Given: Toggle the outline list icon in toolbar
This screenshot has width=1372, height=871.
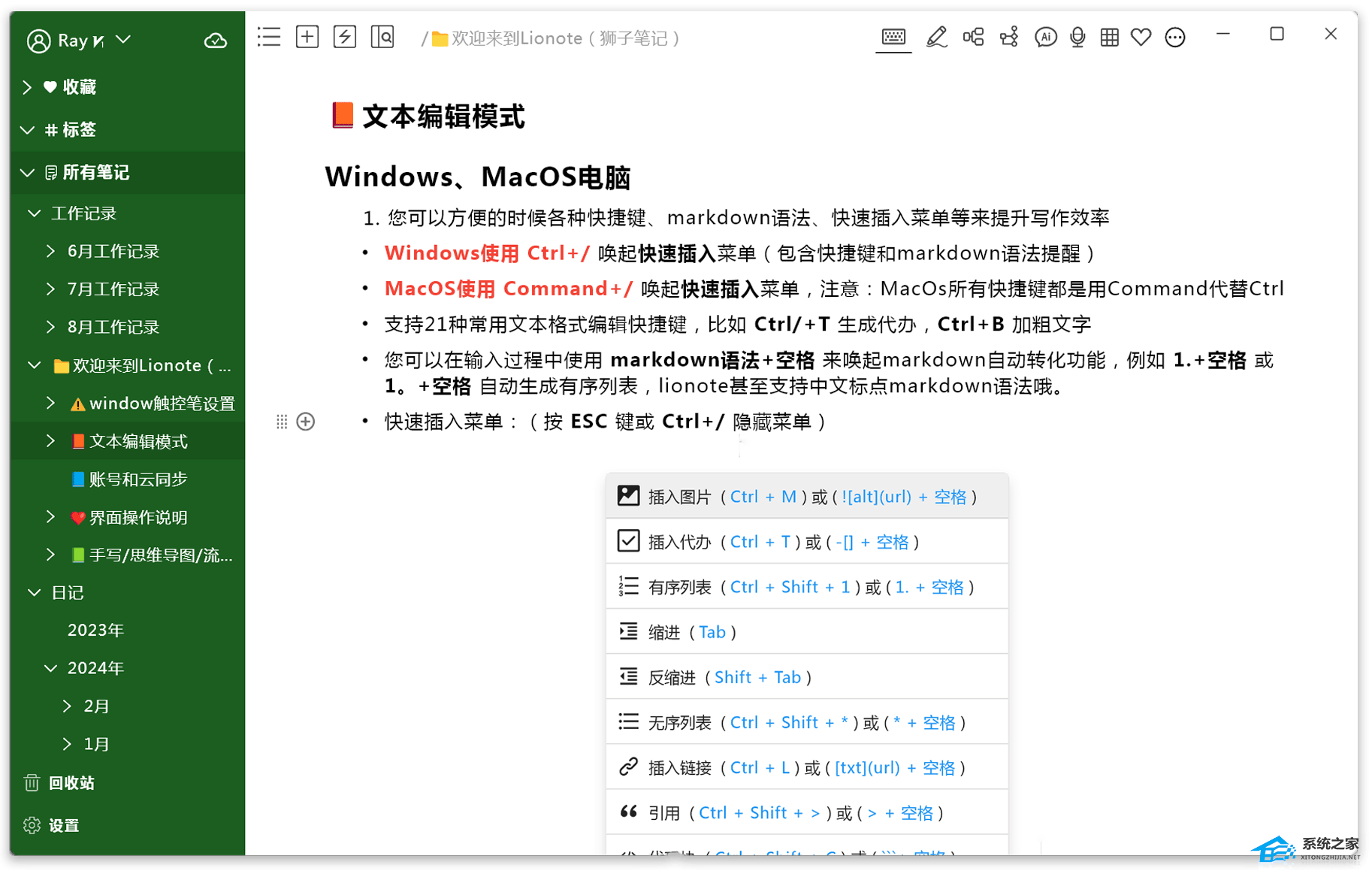Looking at the screenshot, I should [x=269, y=37].
